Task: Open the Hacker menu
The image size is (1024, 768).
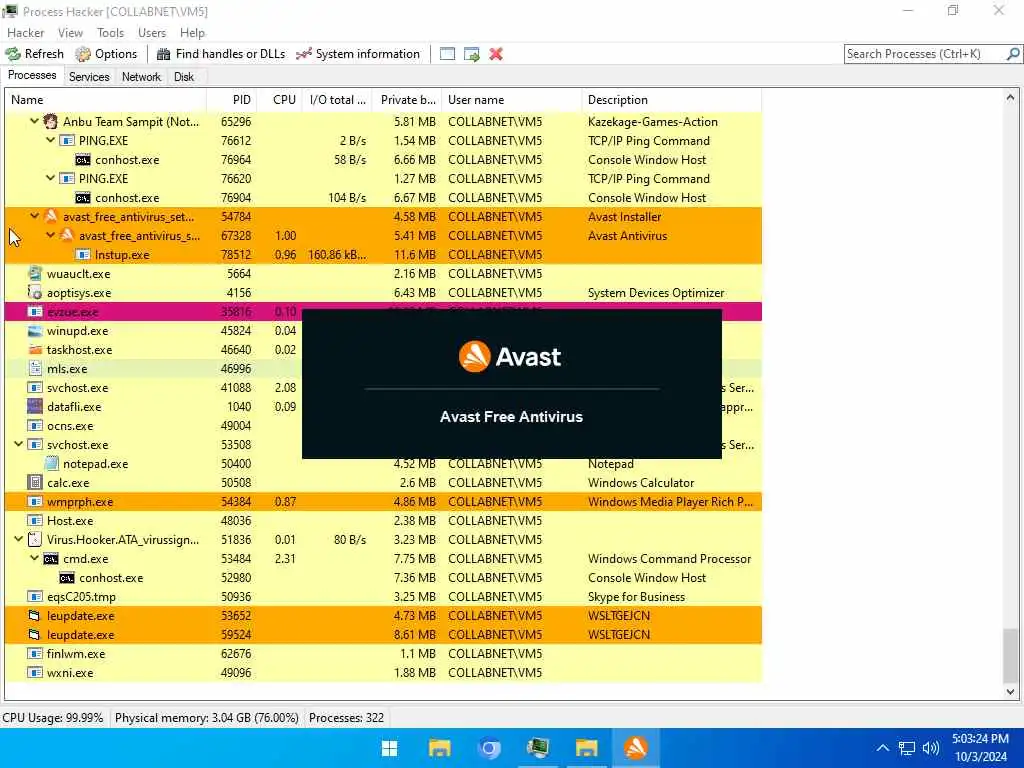Action: [x=25, y=33]
